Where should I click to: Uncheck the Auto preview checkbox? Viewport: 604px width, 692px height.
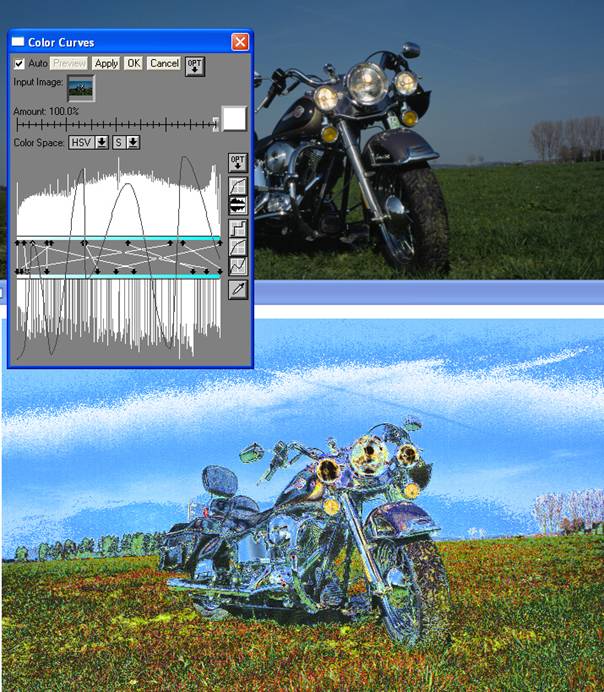19,64
